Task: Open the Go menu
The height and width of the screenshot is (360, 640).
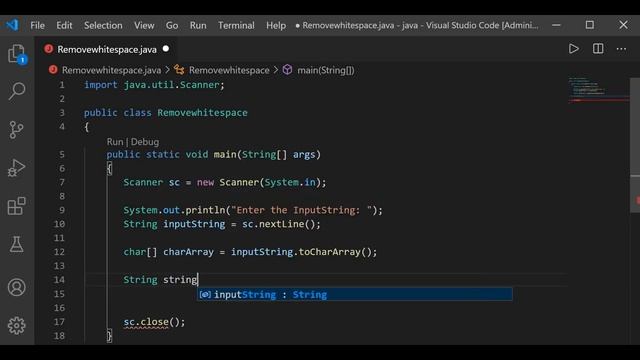Action: click(172, 25)
